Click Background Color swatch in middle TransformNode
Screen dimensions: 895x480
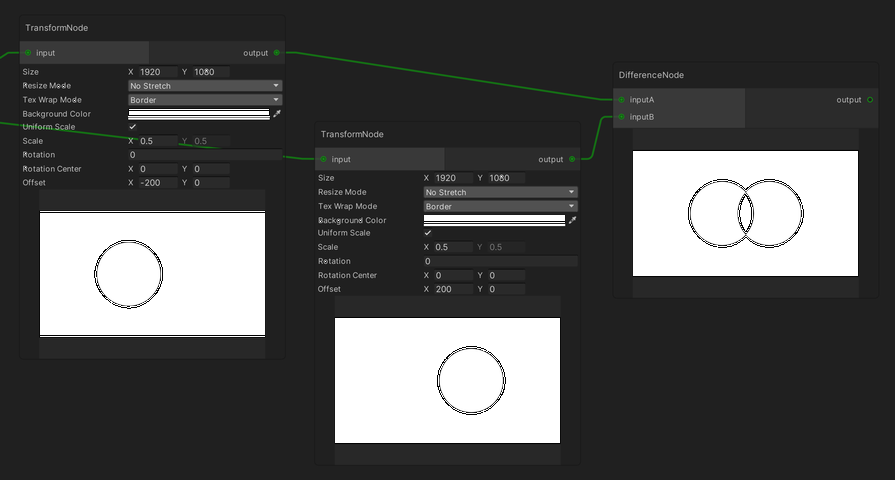coord(494,220)
